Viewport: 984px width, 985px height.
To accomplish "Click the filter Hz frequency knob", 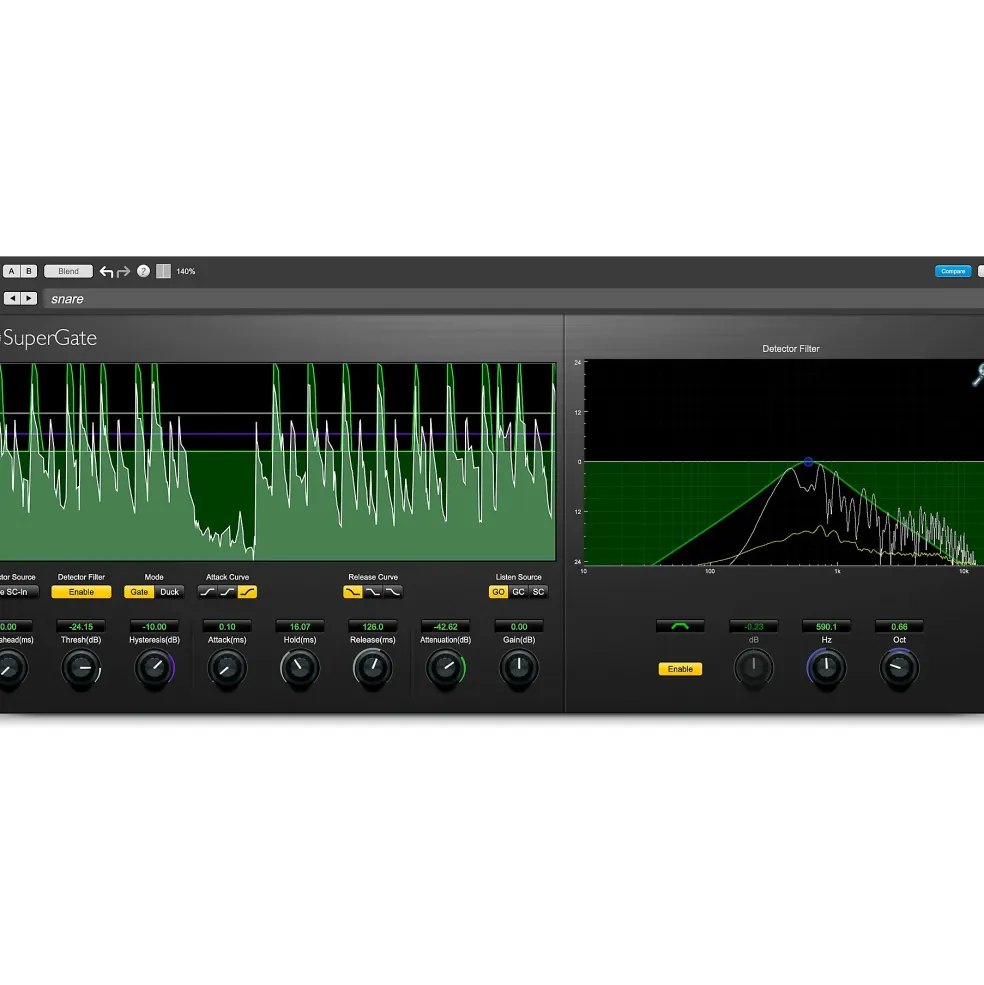I will (x=826, y=668).
